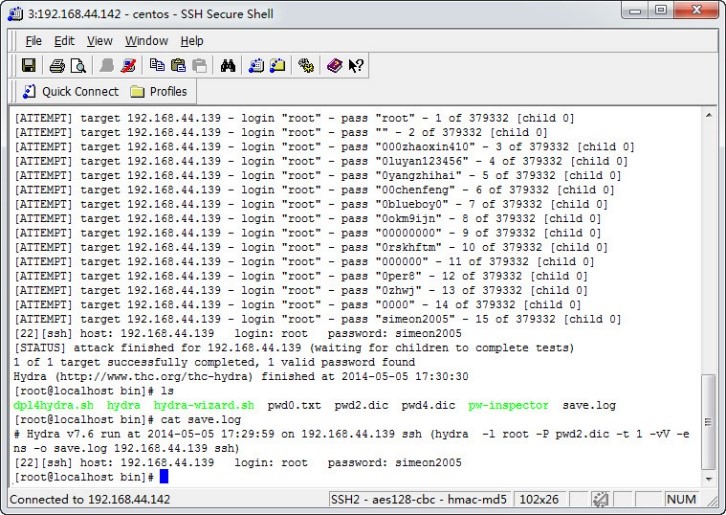Click the NUM indicator in status bar
The image size is (726, 515).
pyautogui.click(x=681, y=499)
